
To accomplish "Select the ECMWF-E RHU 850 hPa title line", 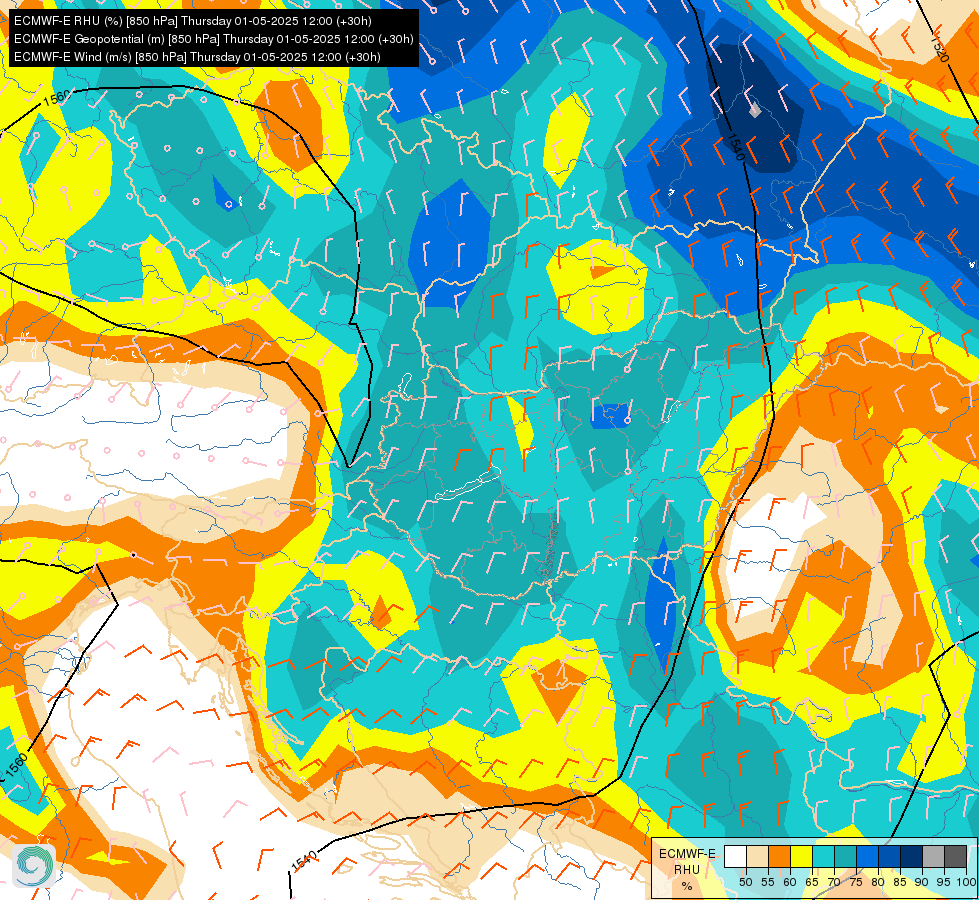I will 193,21.
